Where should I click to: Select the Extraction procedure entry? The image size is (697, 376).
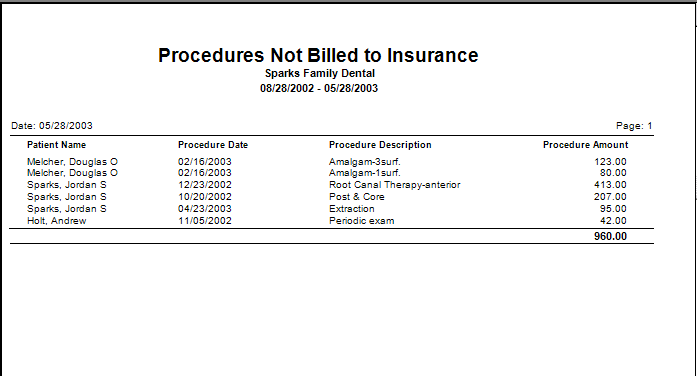pyautogui.click(x=352, y=209)
